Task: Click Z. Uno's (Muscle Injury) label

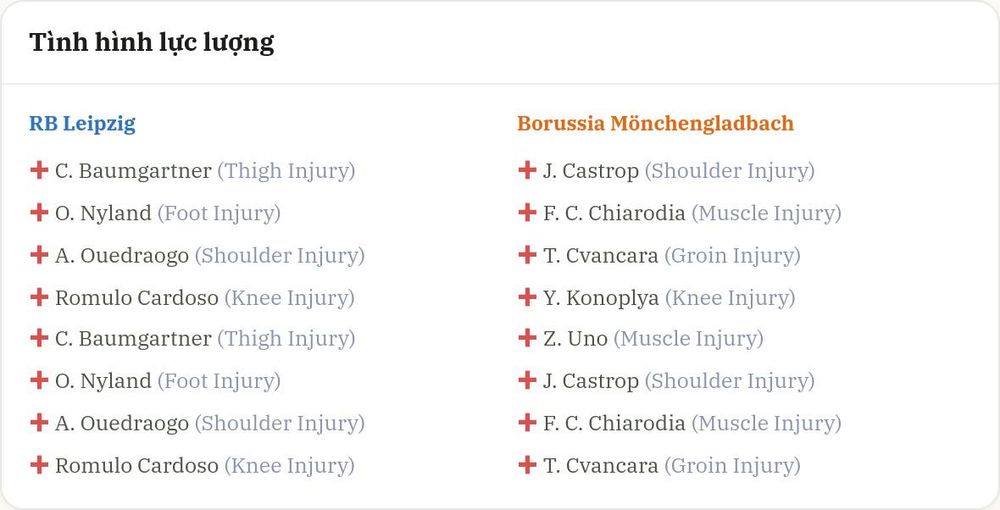Action: tap(688, 339)
